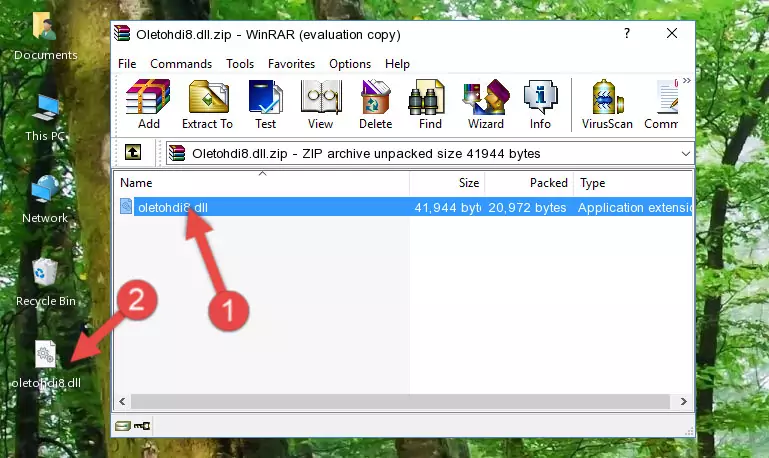Click the archive path address field

click(x=430, y=153)
